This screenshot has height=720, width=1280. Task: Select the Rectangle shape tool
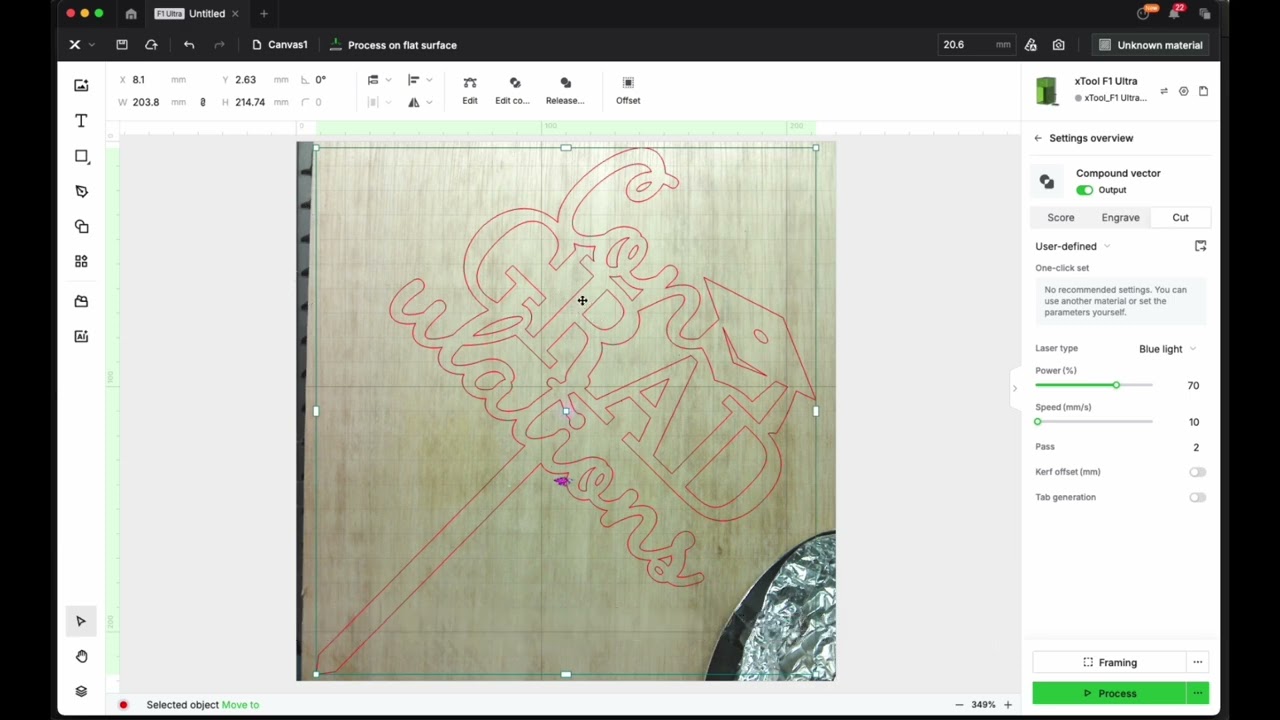tap(81, 156)
